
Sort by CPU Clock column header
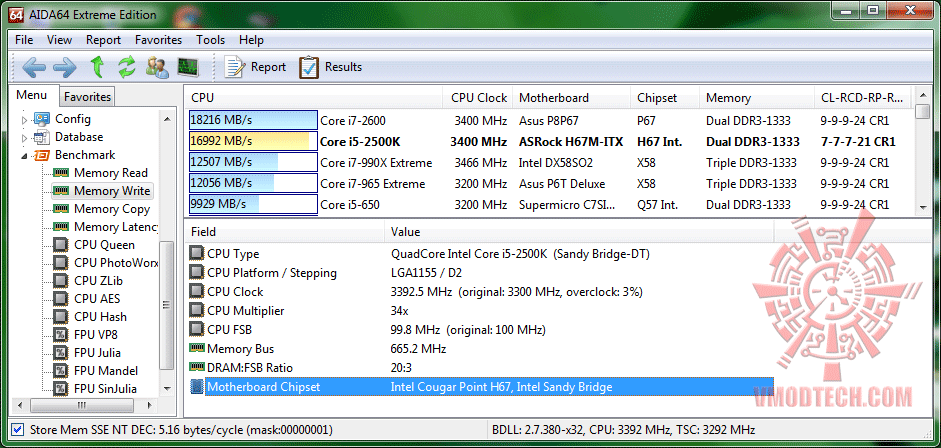pos(478,98)
